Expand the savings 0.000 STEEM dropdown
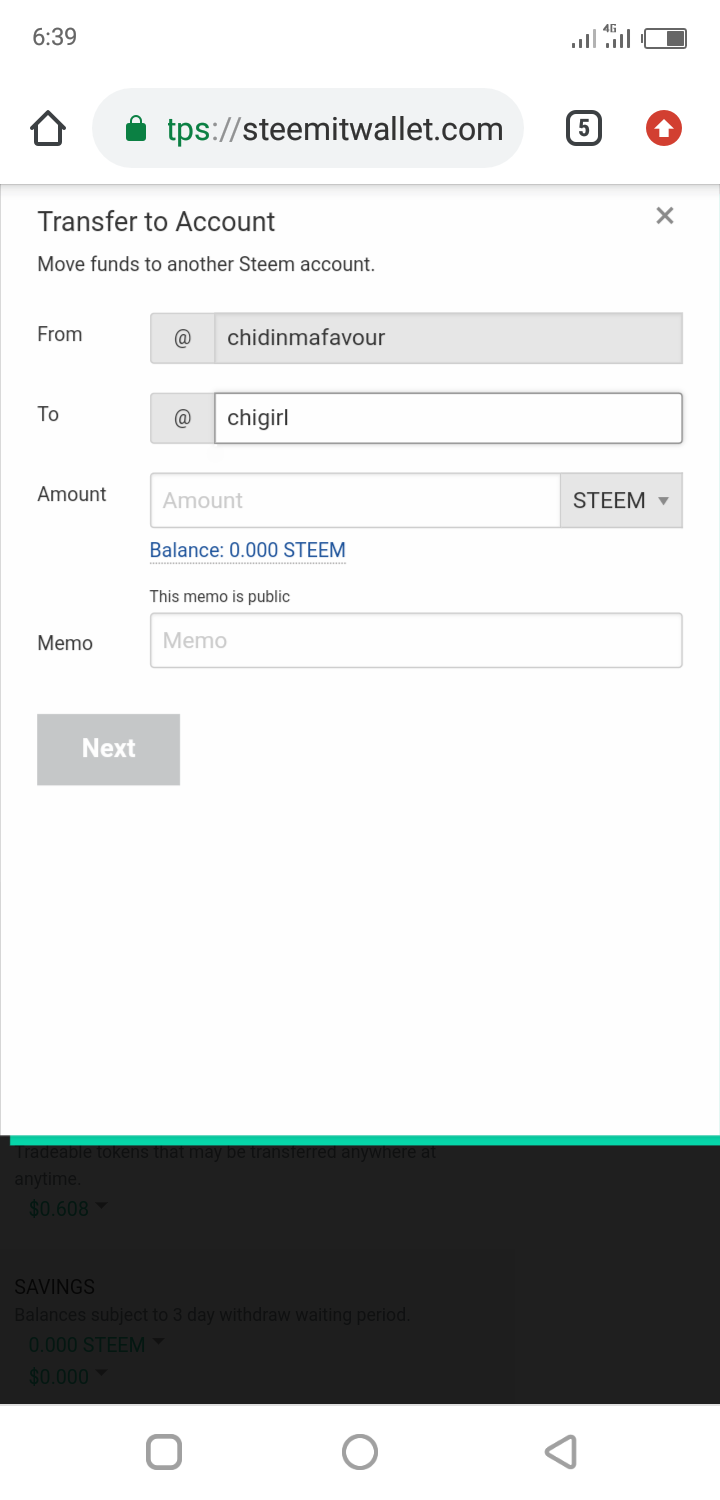Image resolution: width=720 pixels, height=1500 pixels. (96, 1344)
